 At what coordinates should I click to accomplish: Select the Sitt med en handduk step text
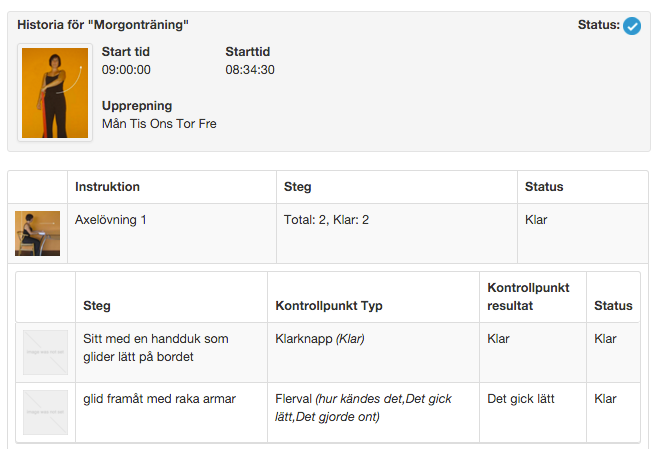click(x=156, y=348)
